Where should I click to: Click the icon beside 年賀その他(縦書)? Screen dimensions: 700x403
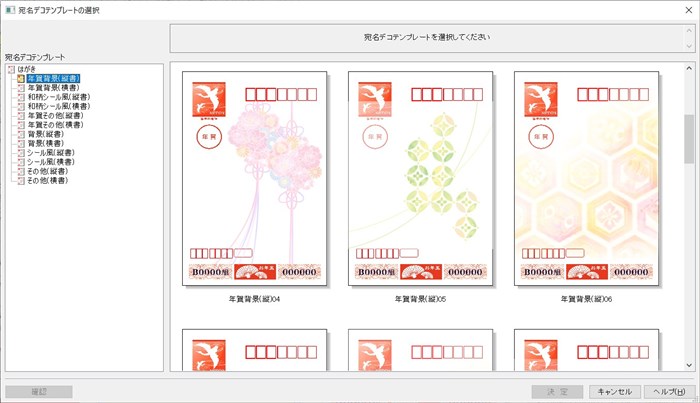click(x=21, y=115)
